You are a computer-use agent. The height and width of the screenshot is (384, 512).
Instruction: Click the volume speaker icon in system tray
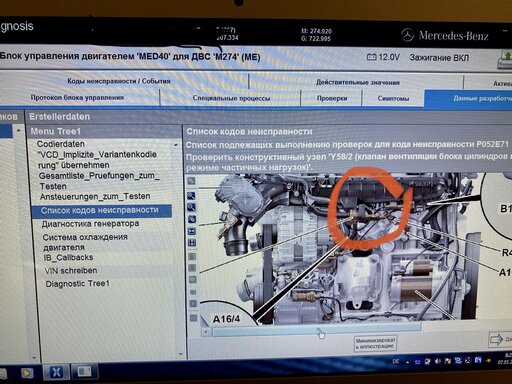438,361
